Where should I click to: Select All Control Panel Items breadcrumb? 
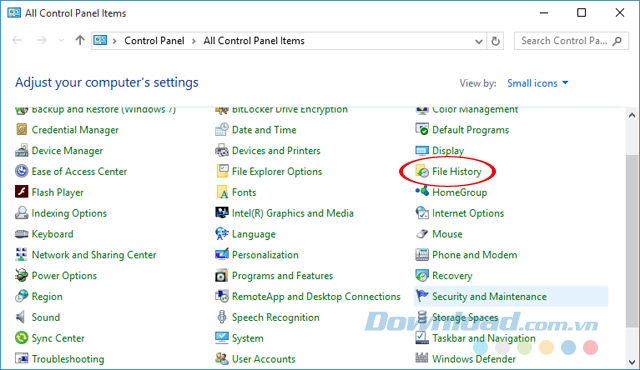254,41
